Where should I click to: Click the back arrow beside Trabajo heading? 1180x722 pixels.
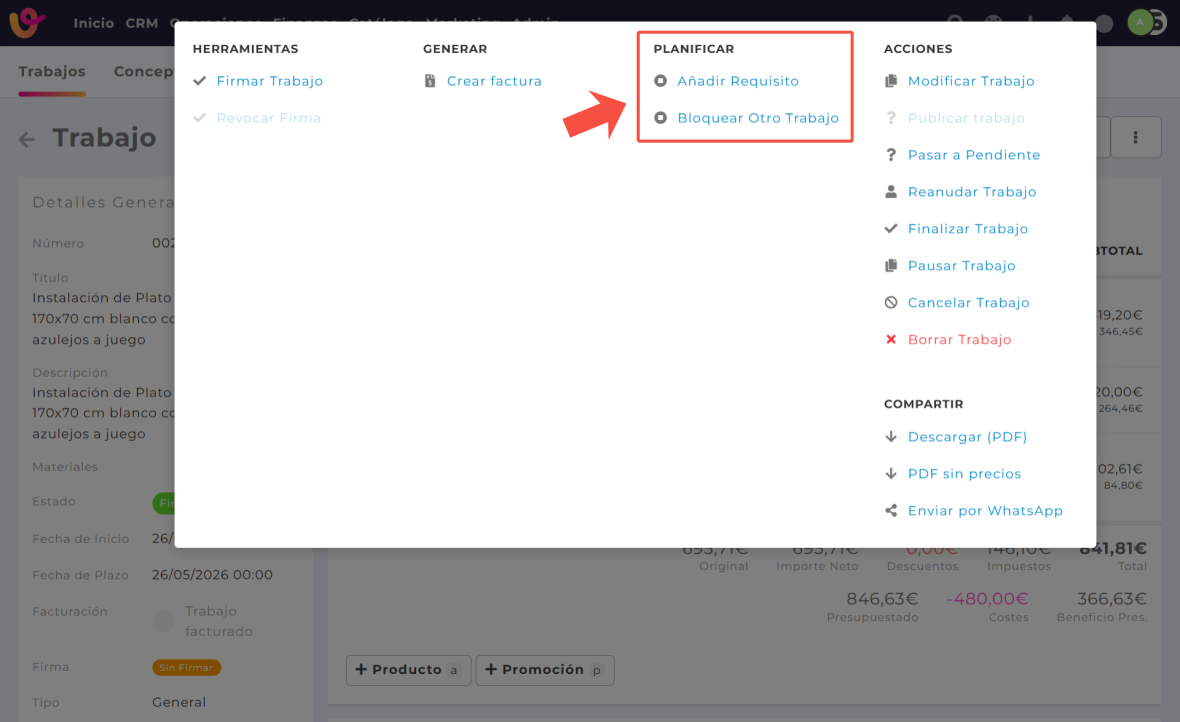tap(27, 139)
